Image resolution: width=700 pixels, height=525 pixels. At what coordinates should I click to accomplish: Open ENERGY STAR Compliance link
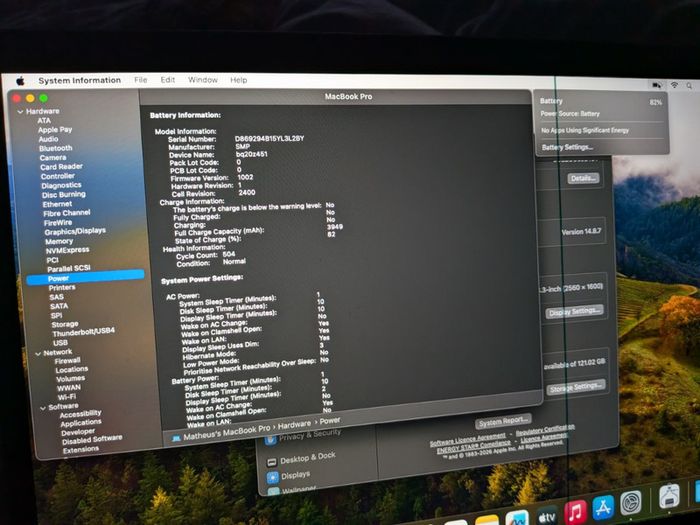coord(473,447)
